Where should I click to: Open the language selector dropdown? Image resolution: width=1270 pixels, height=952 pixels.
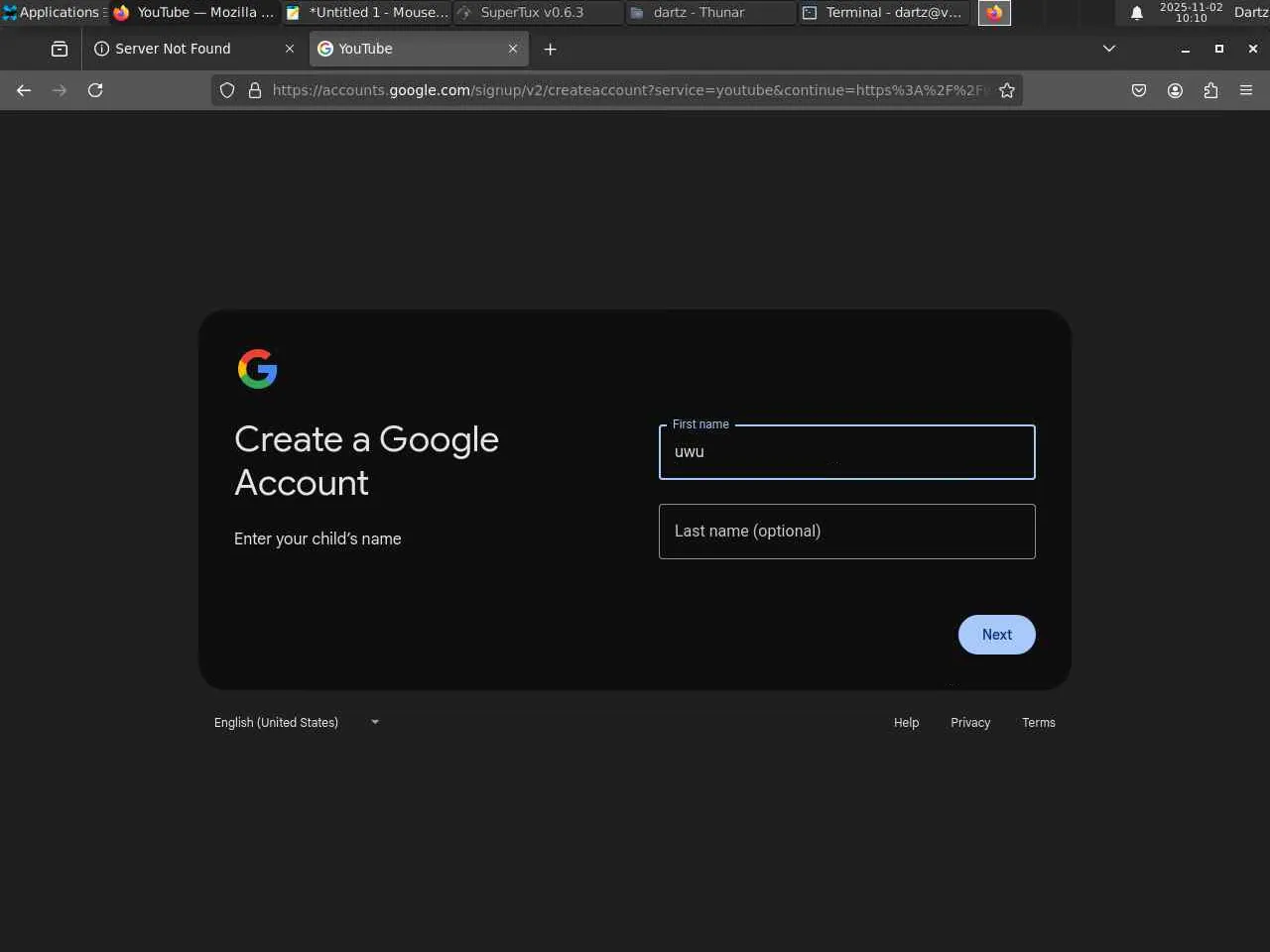point(297,722)
